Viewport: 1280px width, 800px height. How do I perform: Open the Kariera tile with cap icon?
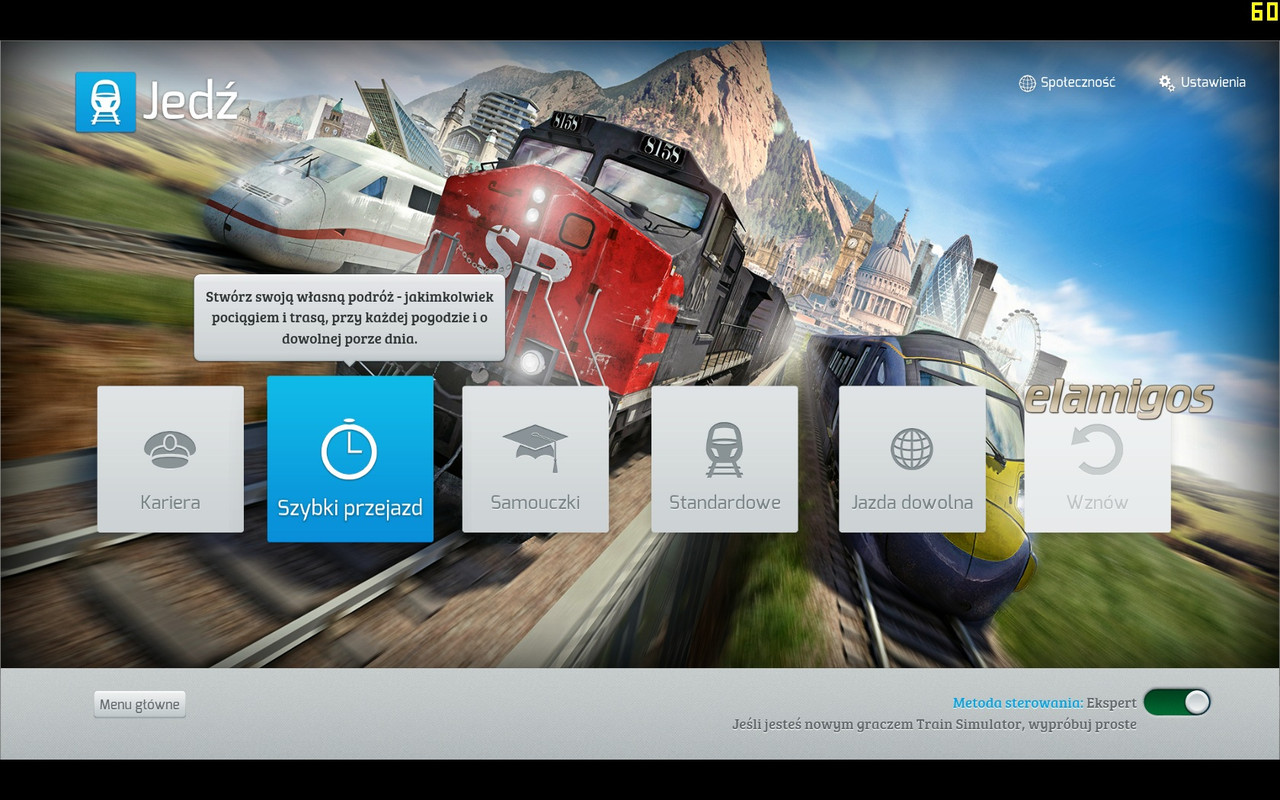pos(170,459)
